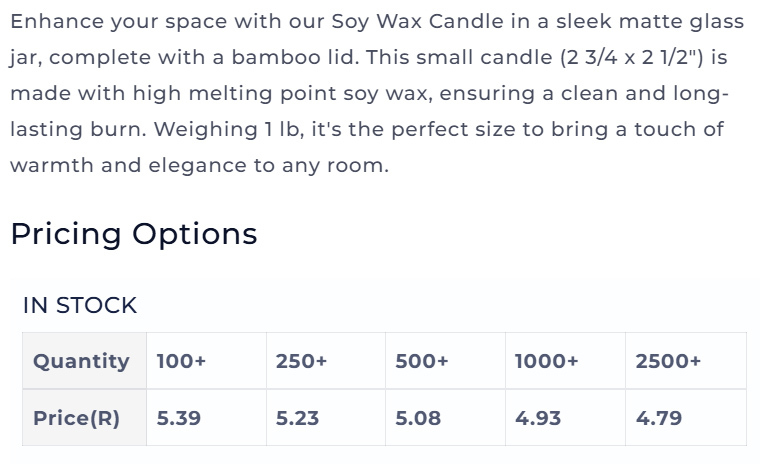764x464 pixels.
Task: Click the 5.08 price cell
Action: (445, 418)
